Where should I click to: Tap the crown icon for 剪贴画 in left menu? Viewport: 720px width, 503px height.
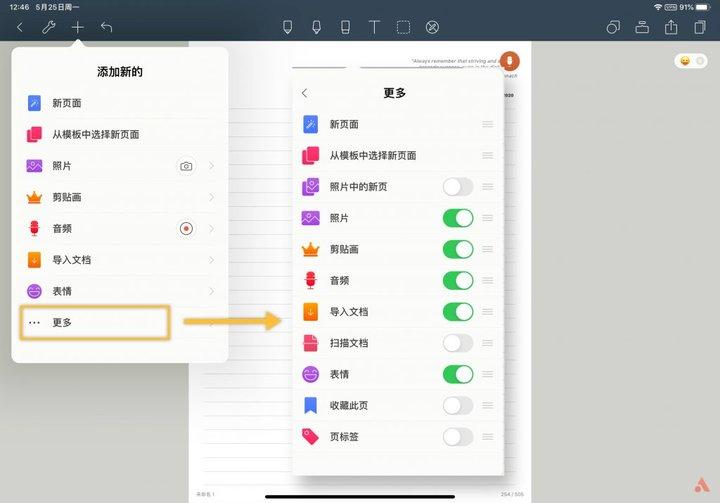tap(34, 198)
